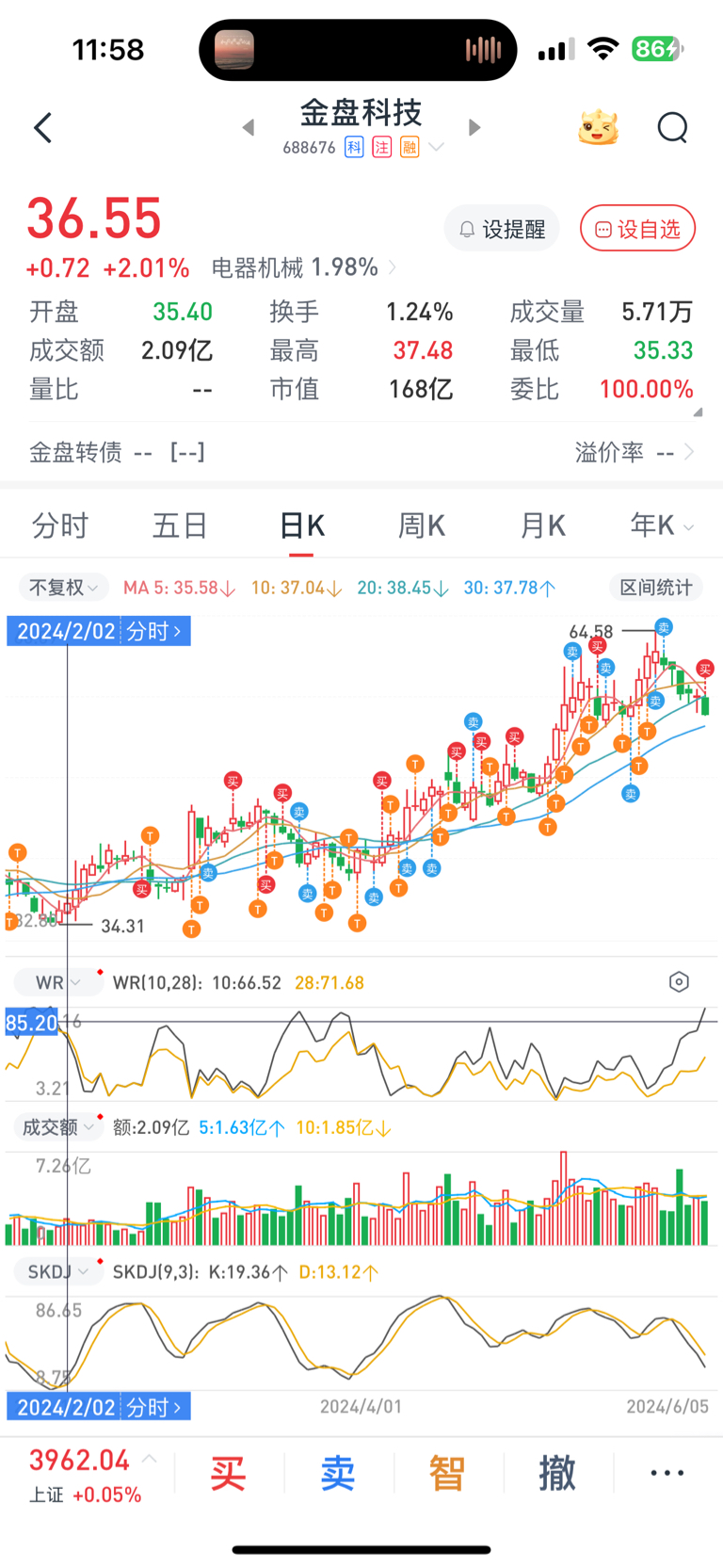Screen dimensions: 723x1568
Task: Switch to 五日 chart tab
Action: (x=180, y=525)
